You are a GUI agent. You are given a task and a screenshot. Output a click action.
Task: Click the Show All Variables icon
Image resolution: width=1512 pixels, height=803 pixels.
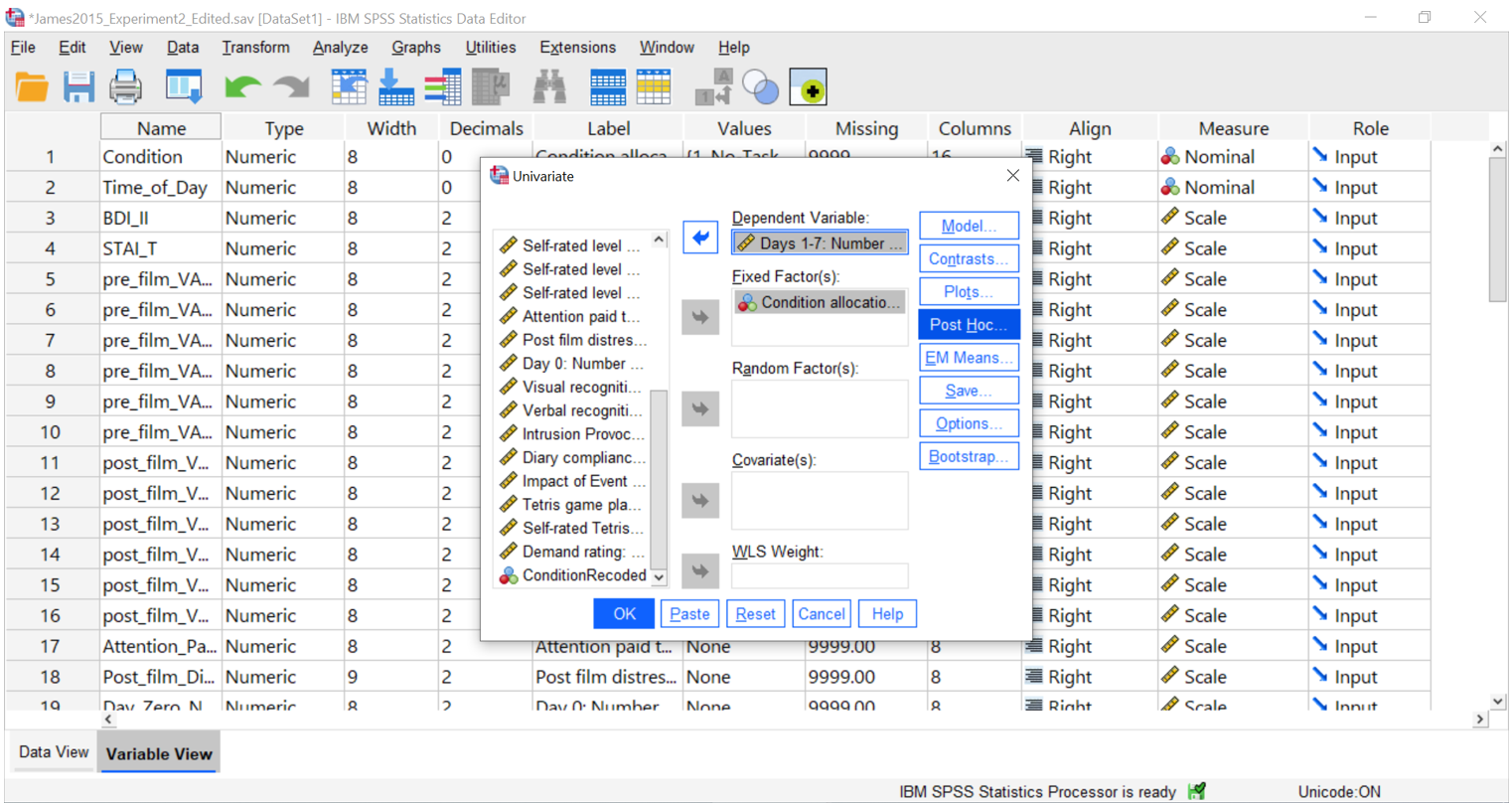[809, 87]
